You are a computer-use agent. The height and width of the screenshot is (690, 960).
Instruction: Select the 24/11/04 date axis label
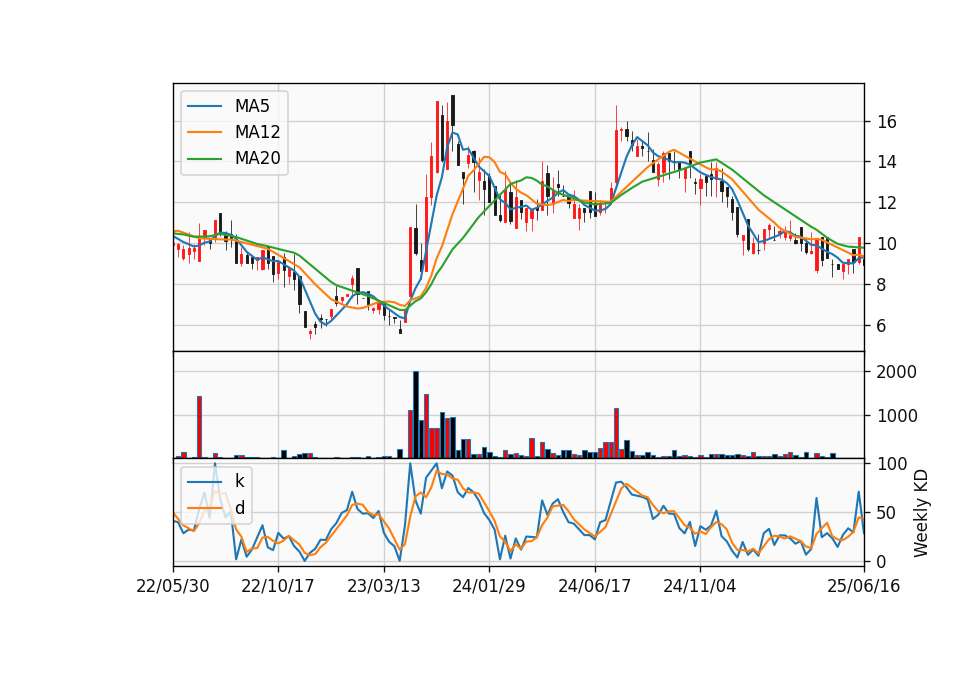[x=700, y=586]
